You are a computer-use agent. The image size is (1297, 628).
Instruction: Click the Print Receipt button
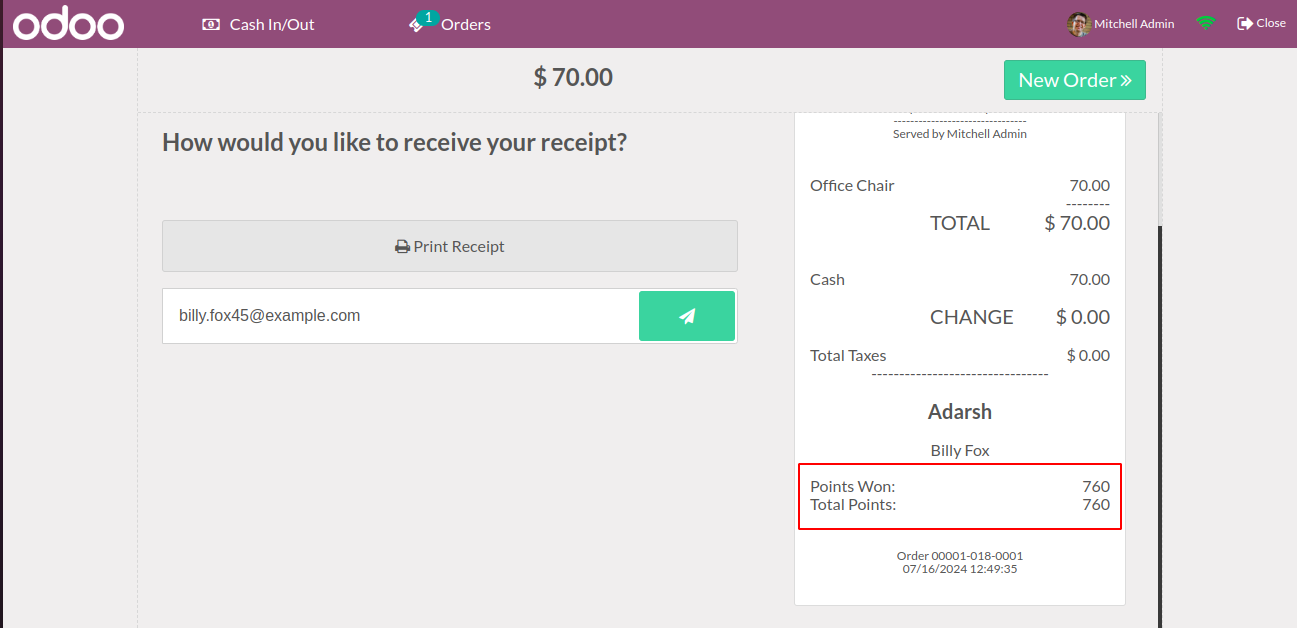450,246
